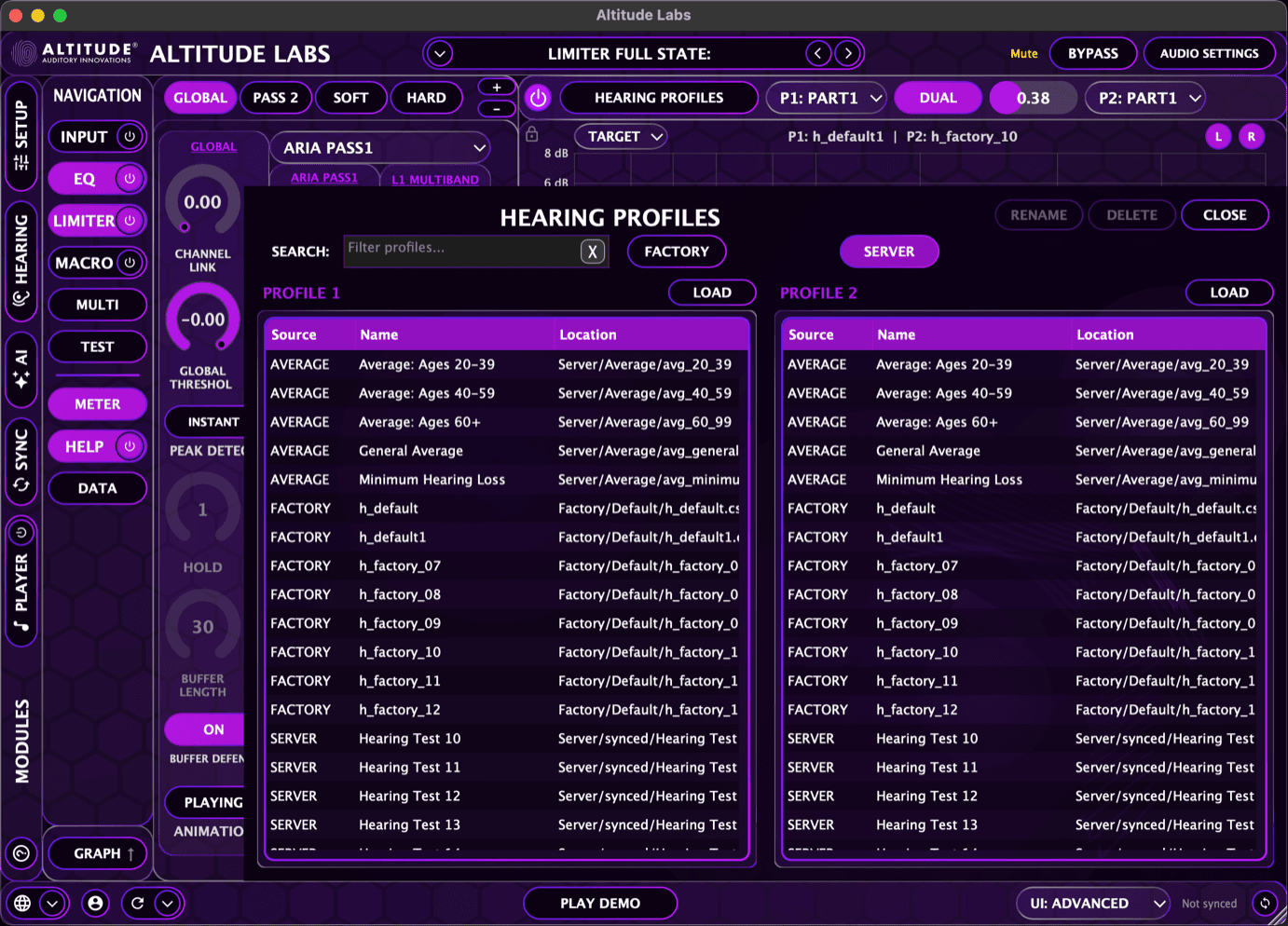Select the HARD limiter tab
The width and height of the screenshot is (1288, 926).
[x=427, y=98]
